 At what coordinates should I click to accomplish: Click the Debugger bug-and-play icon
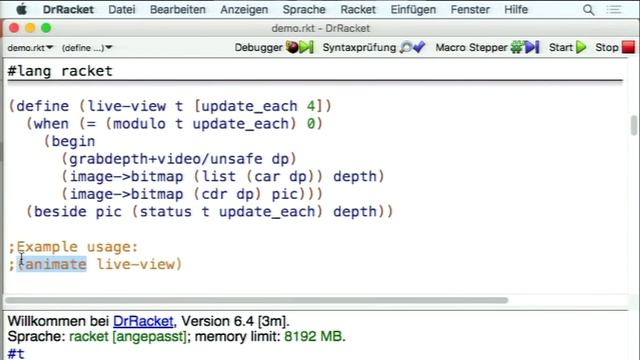(x=299, y=47)
